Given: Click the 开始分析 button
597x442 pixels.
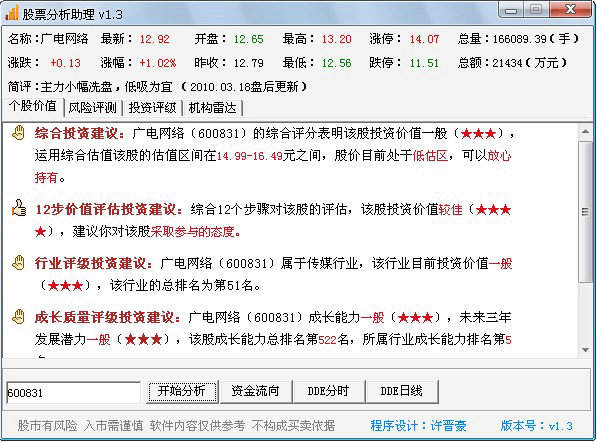Looking at the screenshot, I should [182, 391].
